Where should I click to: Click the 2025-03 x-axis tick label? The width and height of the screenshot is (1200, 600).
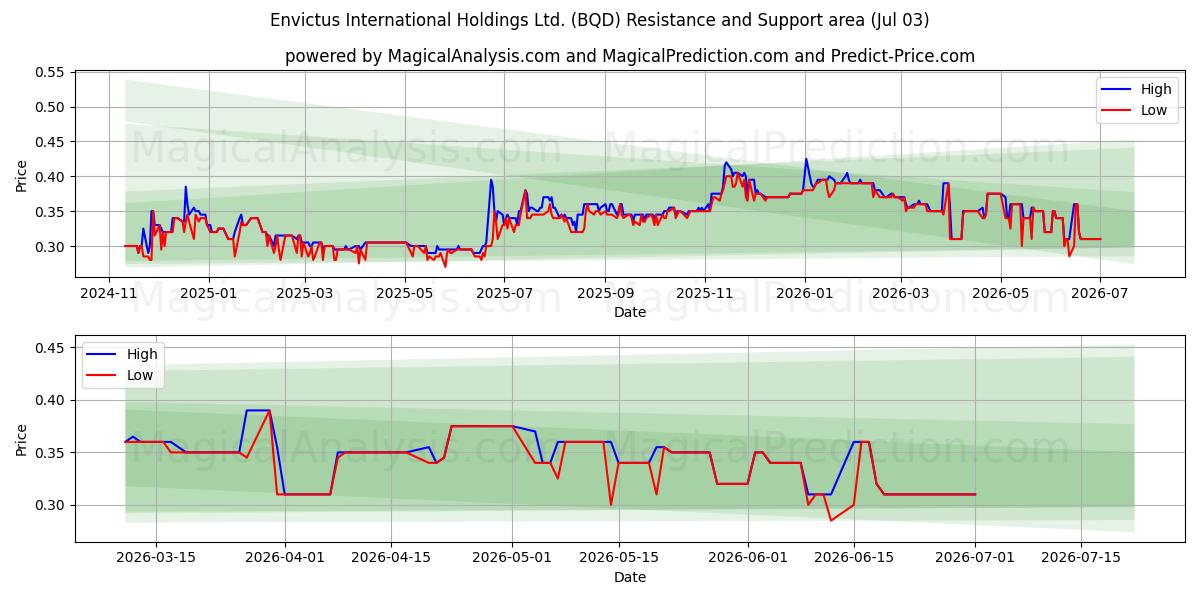(304, 293)
